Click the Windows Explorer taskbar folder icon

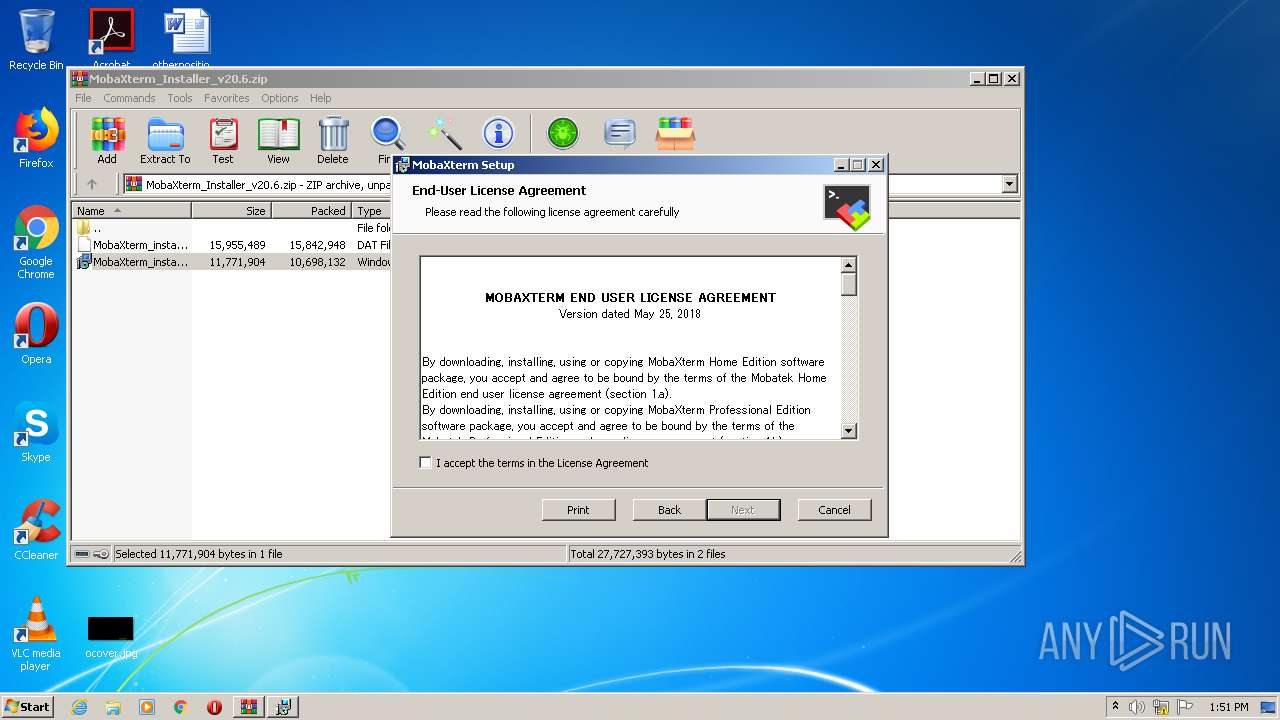pos(113,707)
